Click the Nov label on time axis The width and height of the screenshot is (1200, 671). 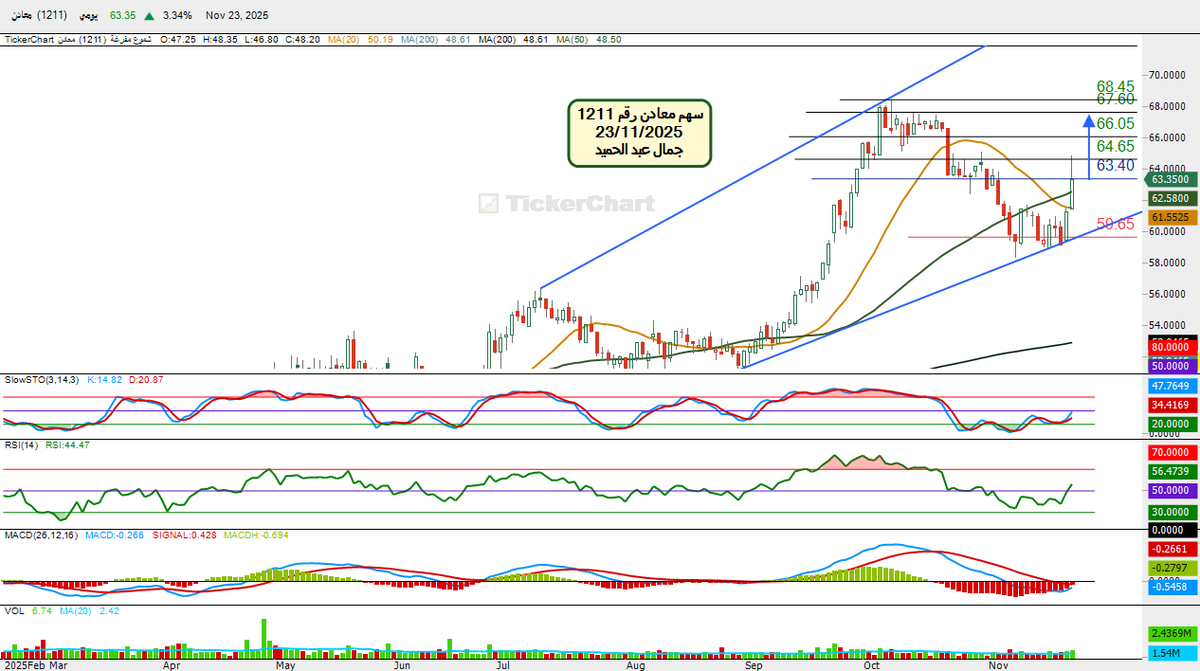(999, 664)
